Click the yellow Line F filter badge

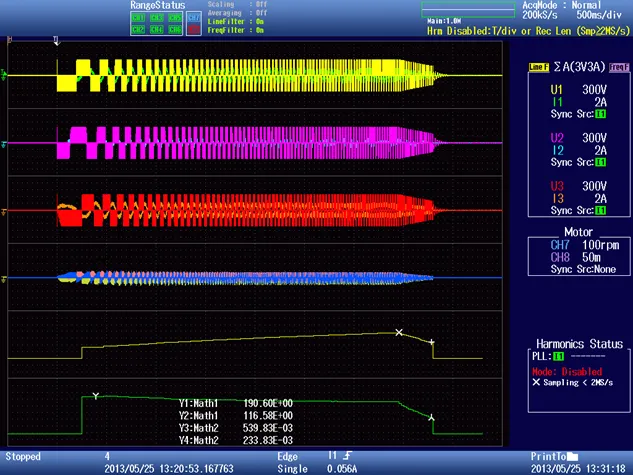[539, 67]
